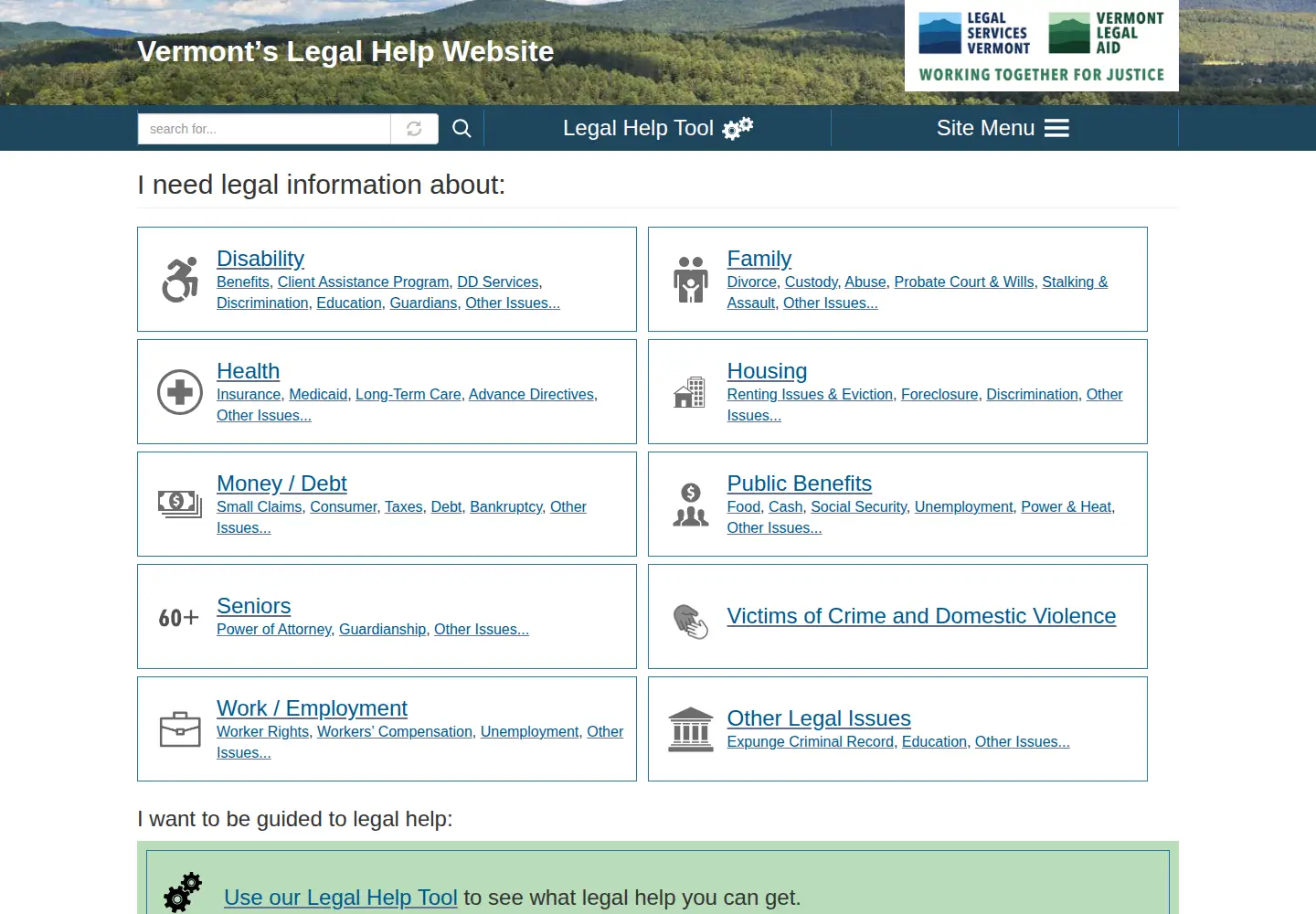The width and height of the screenshot is (1316, 914).
Task: Click the Money / Debt cash icon
Action: 180,504
